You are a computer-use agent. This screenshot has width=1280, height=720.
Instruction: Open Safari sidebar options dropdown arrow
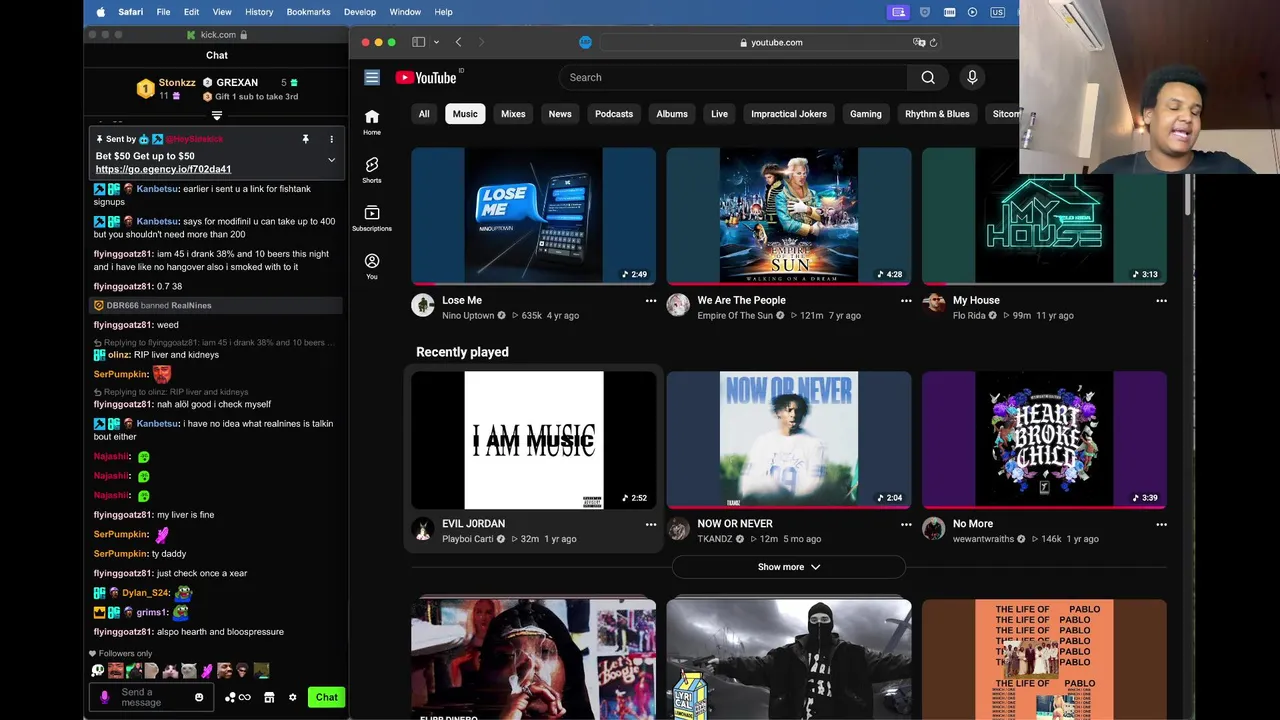click(436, 42)
